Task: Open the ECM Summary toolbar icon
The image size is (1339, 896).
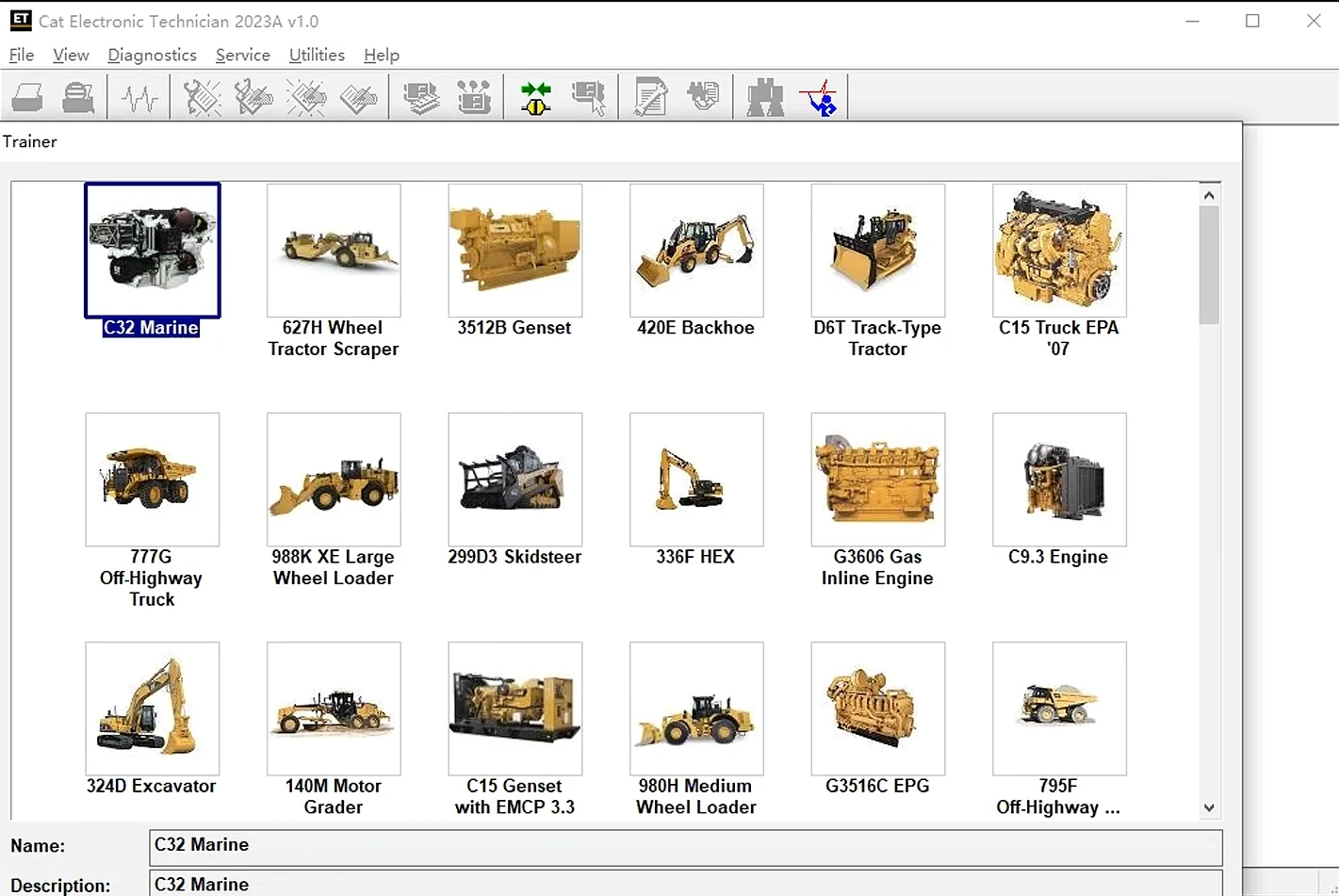Action: pos(421,97)
